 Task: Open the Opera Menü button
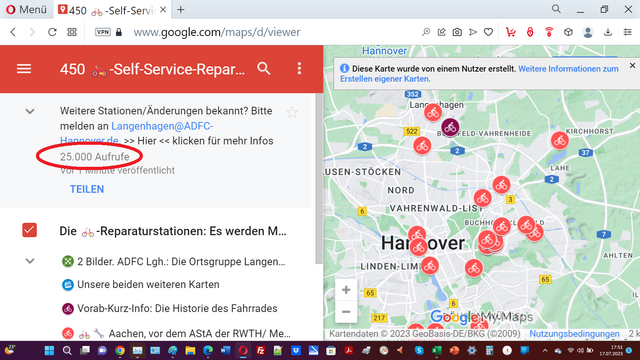click(x=26, y=9)
